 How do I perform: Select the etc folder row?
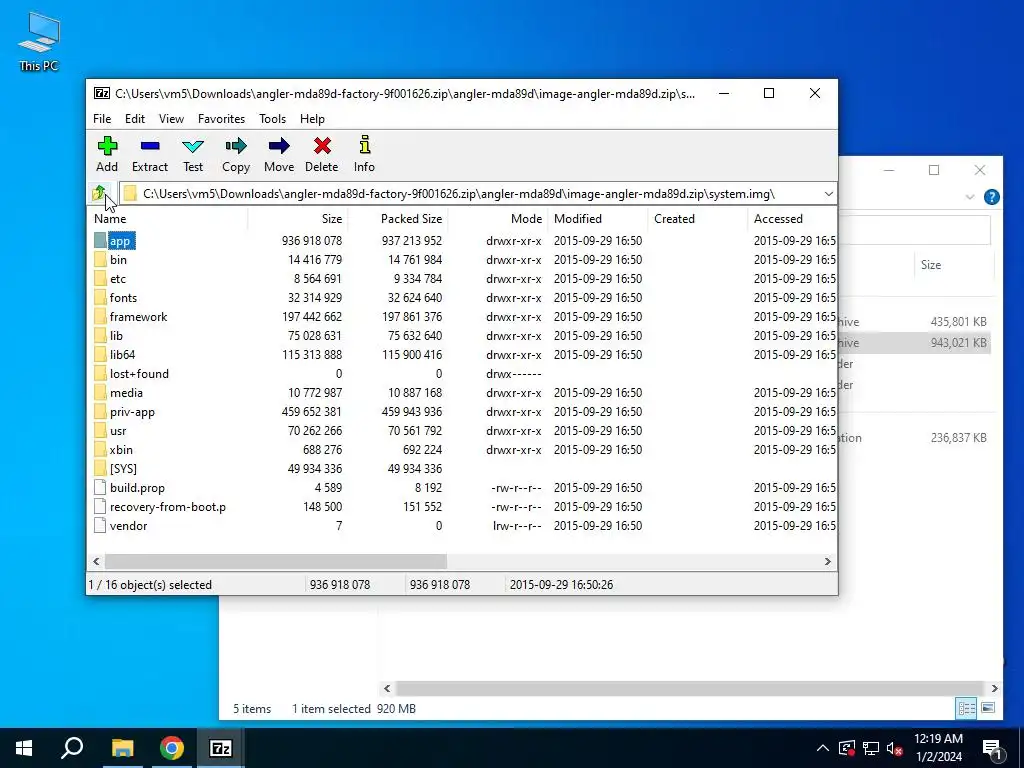[x=462, y=279]
